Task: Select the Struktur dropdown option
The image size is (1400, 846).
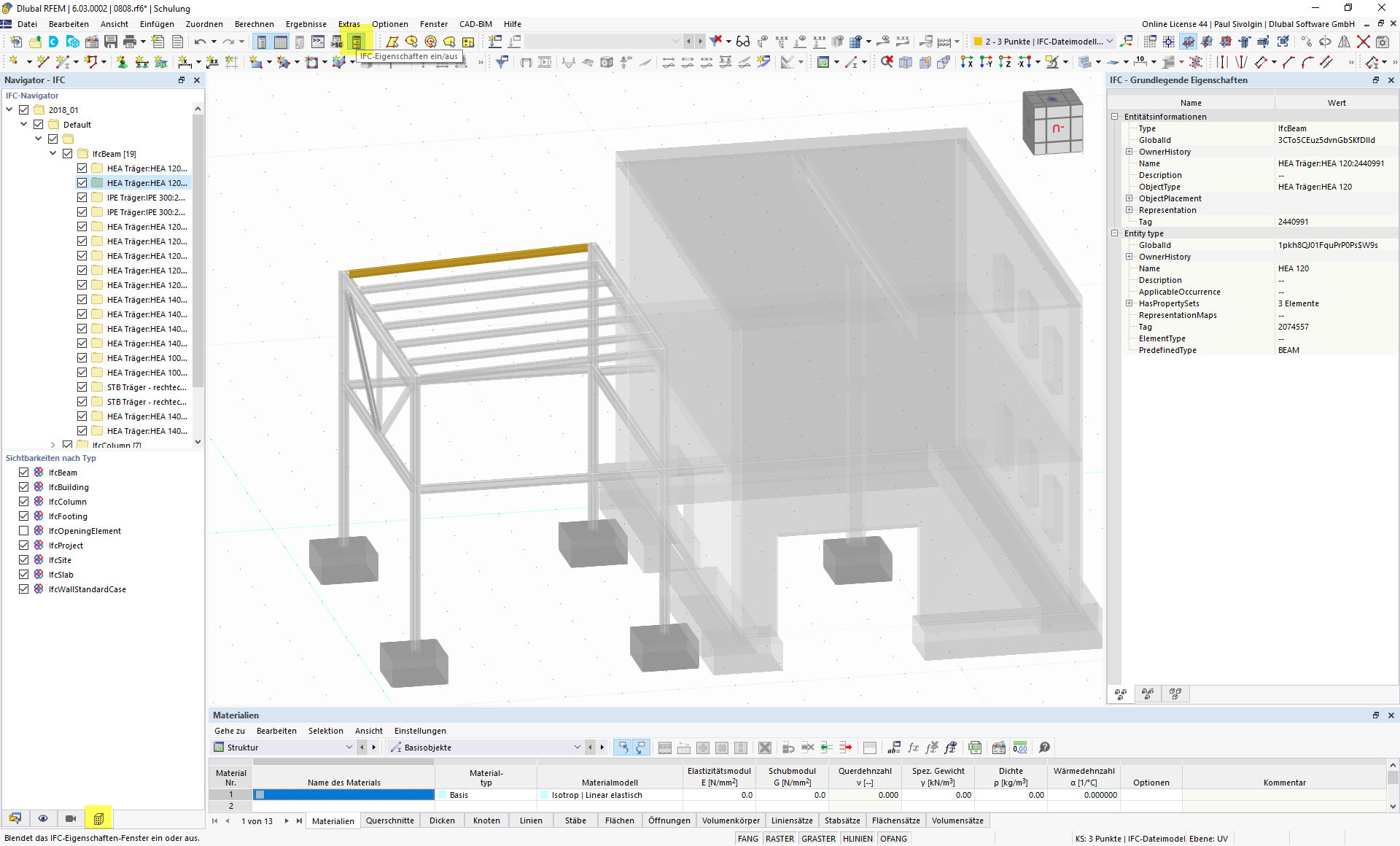Action: click(281, 747)
